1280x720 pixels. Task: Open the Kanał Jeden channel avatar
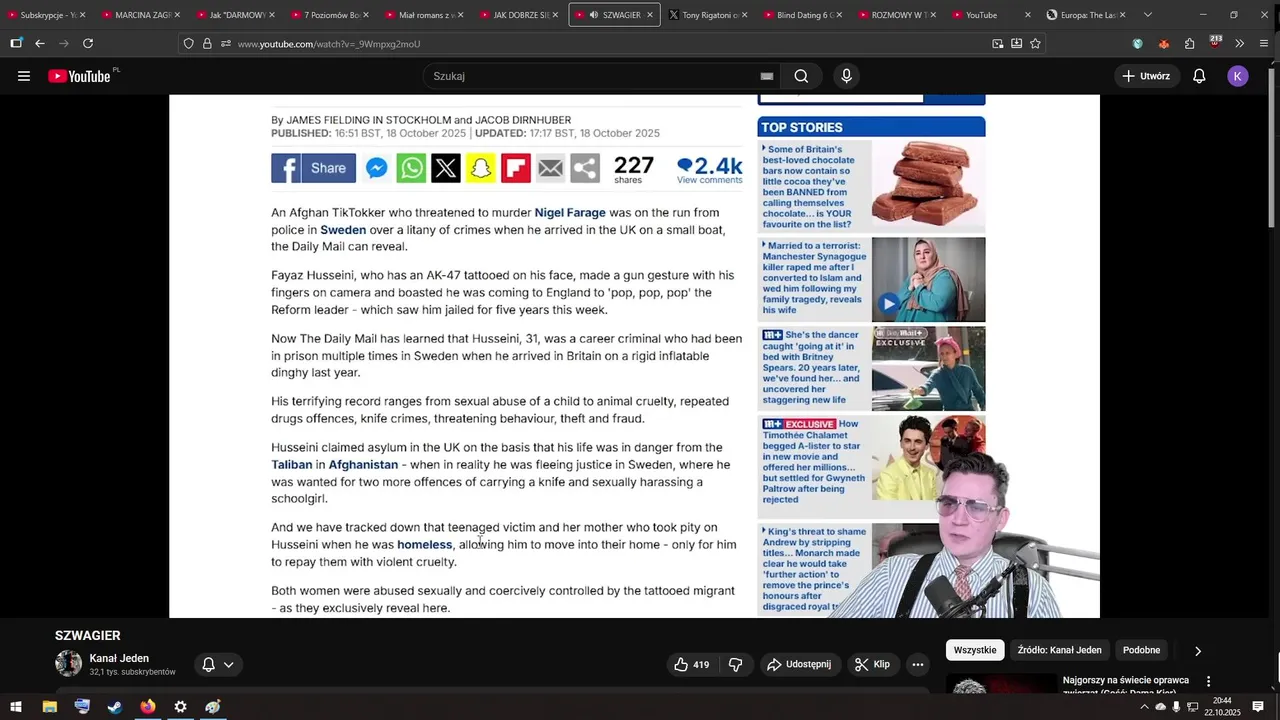pyautogui.click(x=68, y=664)
